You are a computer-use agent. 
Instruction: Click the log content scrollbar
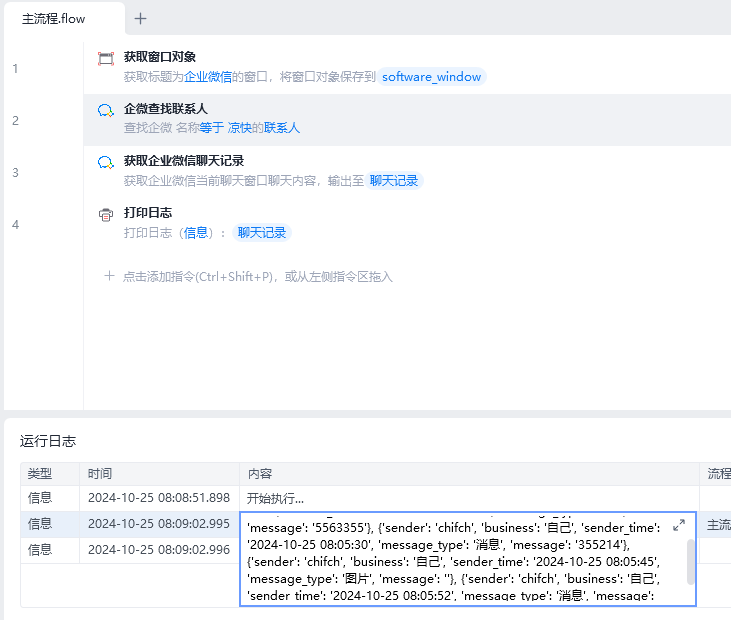pyautogui.click(x=690, y=562)
